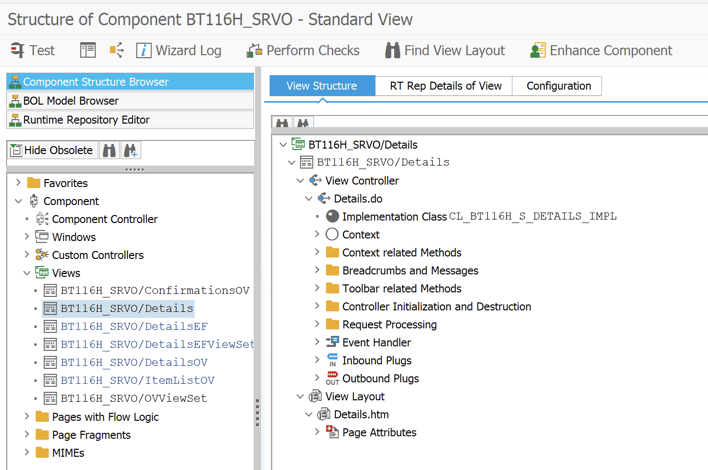Select the BT116H_SRVO/ItemListOV view
Screen dimensions: 708x470
click(x=137, y=381)
